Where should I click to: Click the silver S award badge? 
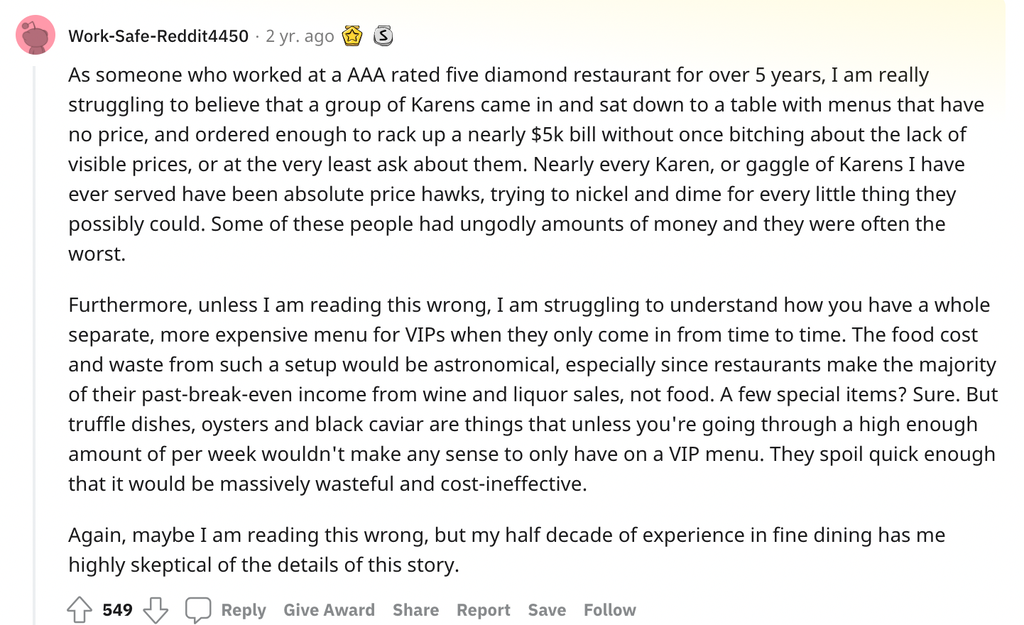click(383, 35)
